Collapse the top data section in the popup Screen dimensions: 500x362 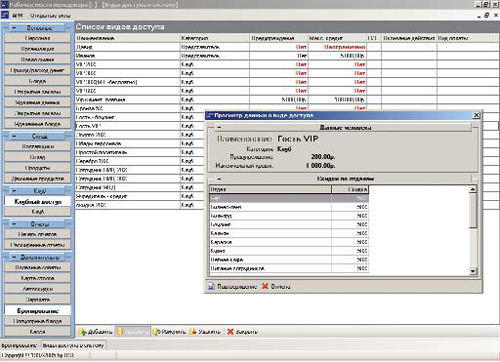click(x=219, y=127)
